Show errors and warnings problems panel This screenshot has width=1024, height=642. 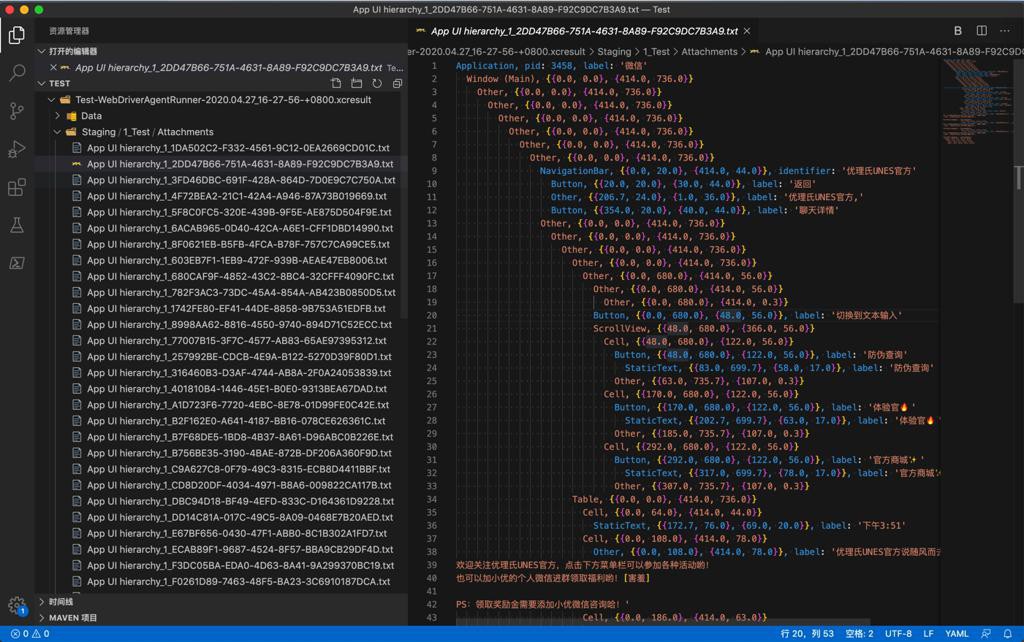point(30,634)
